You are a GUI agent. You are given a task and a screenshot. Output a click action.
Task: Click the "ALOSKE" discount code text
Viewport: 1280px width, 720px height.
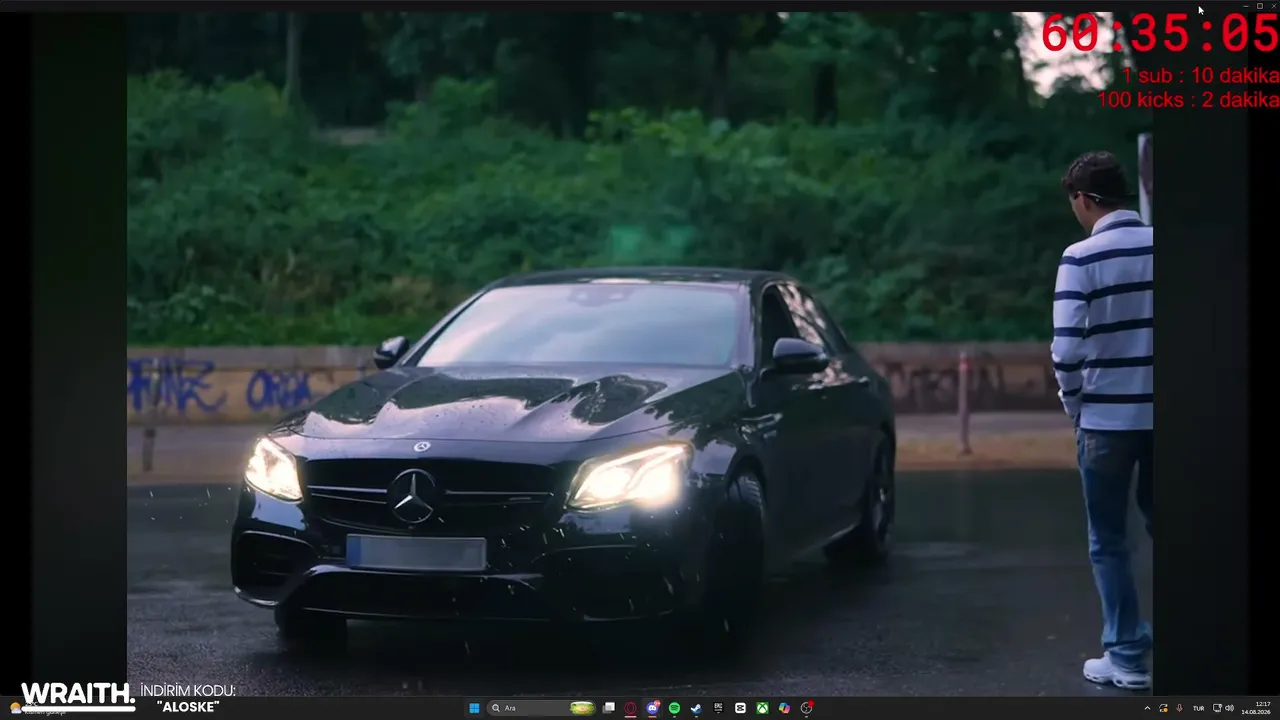tap(188, 707)
